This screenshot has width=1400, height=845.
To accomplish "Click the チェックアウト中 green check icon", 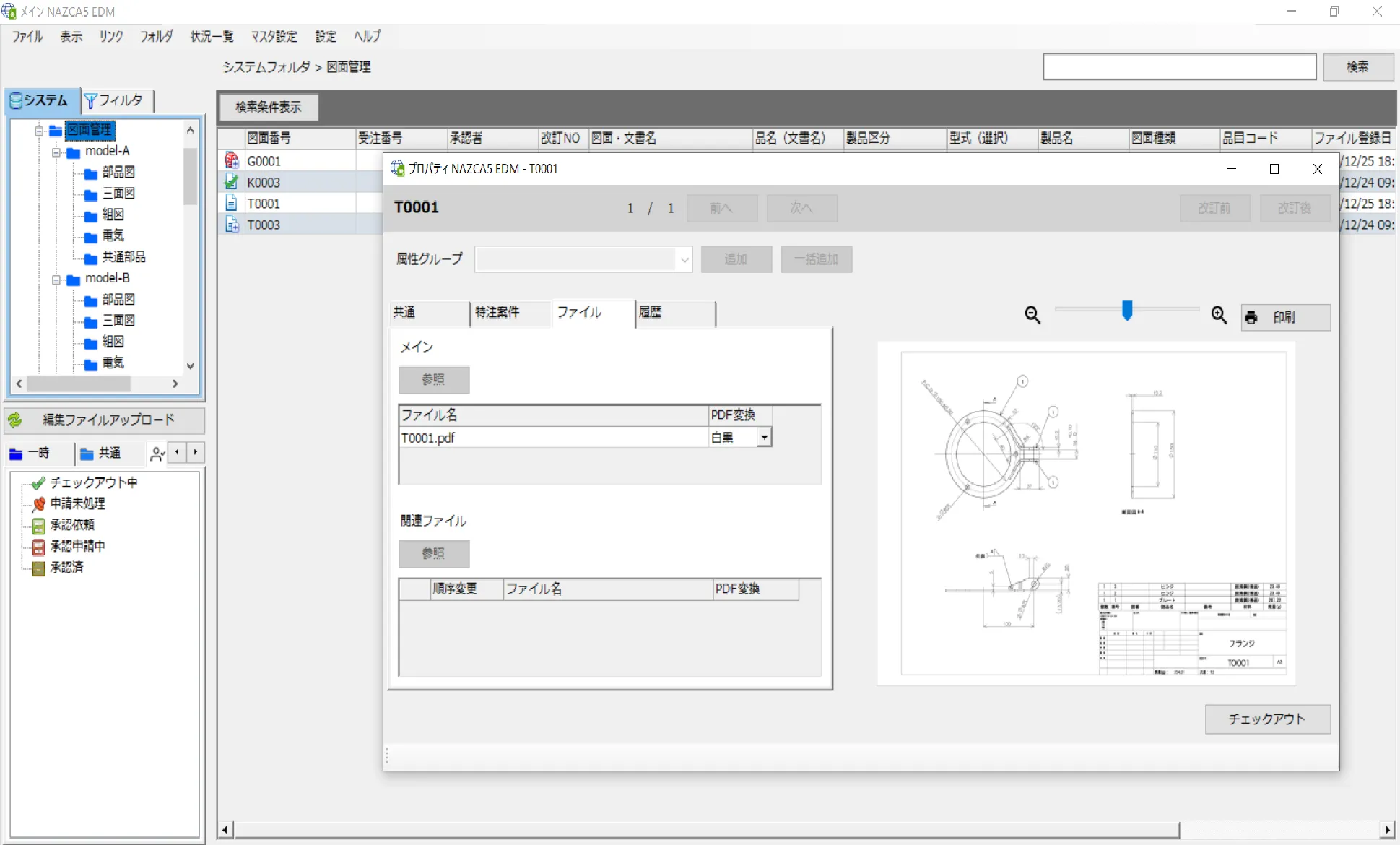I will pos(38,482).
